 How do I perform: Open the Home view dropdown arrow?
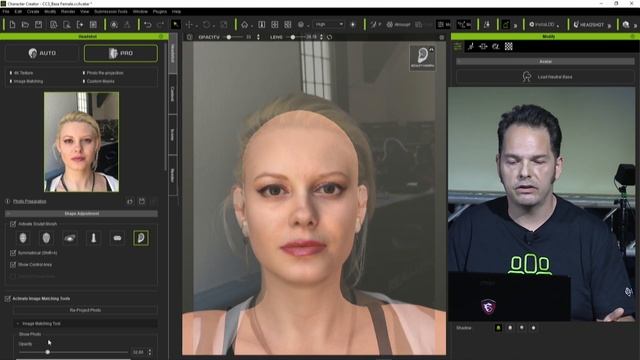pos(252,26)
